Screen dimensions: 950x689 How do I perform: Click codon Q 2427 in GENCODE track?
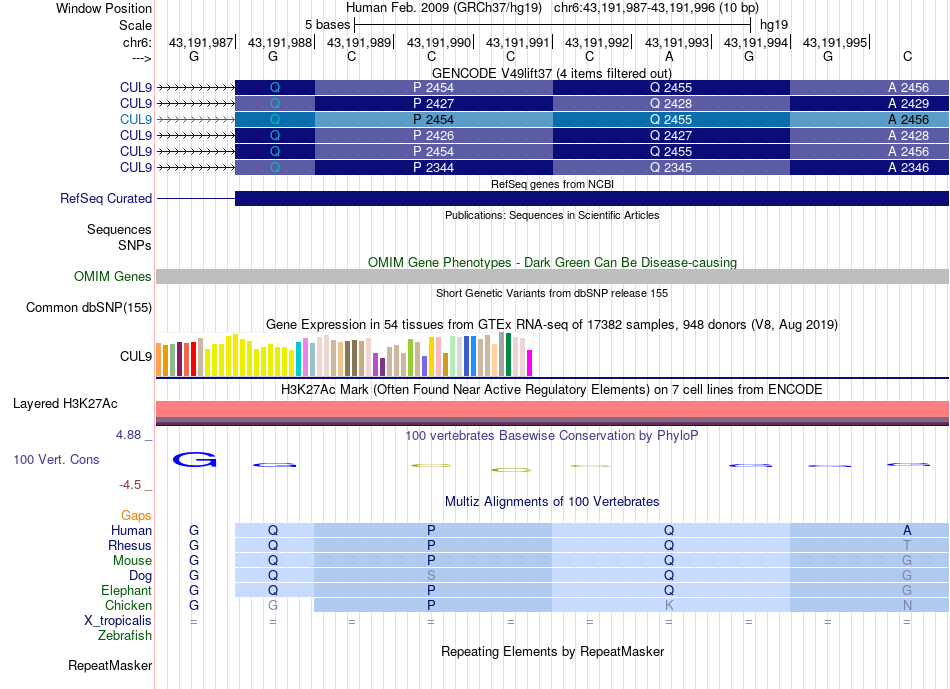pos(671,136)
